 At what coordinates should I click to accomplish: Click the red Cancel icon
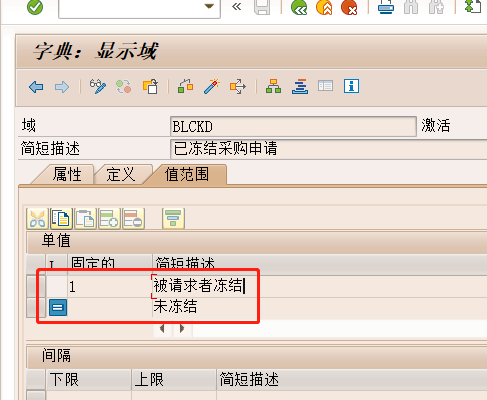[349, 7]
